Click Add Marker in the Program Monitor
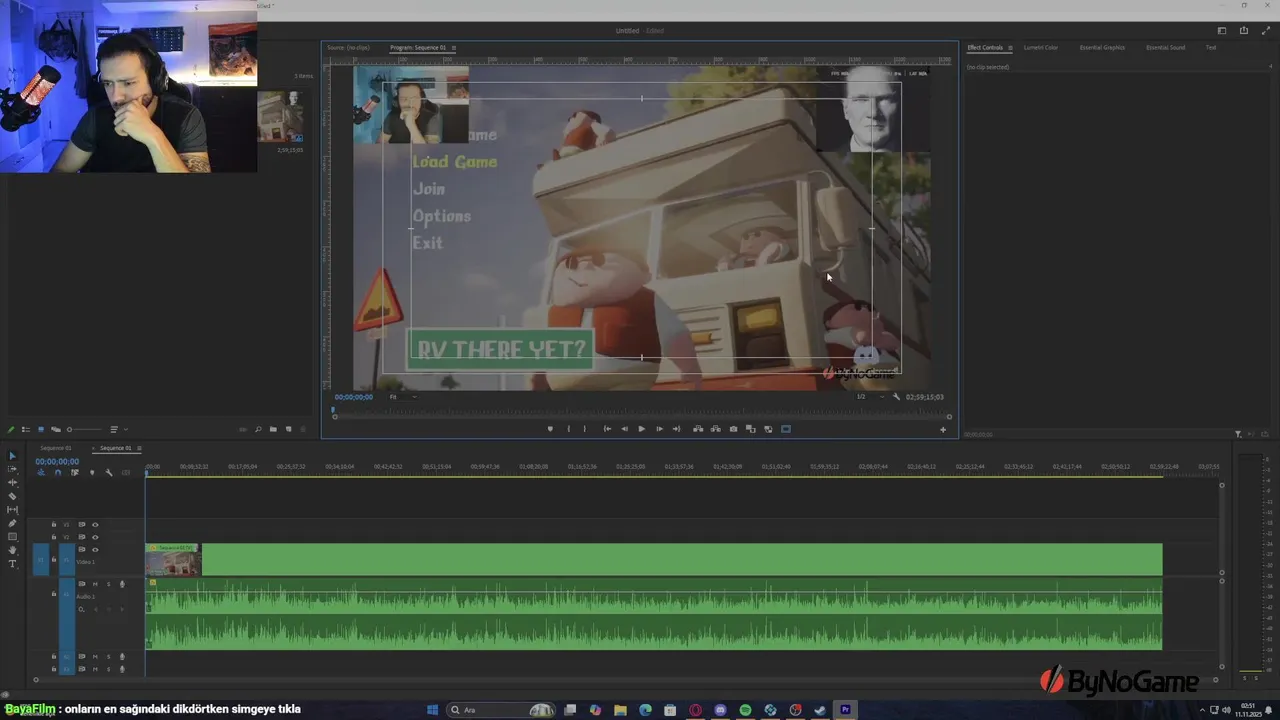The image size is (1280, 720). [x=550, y=429]
